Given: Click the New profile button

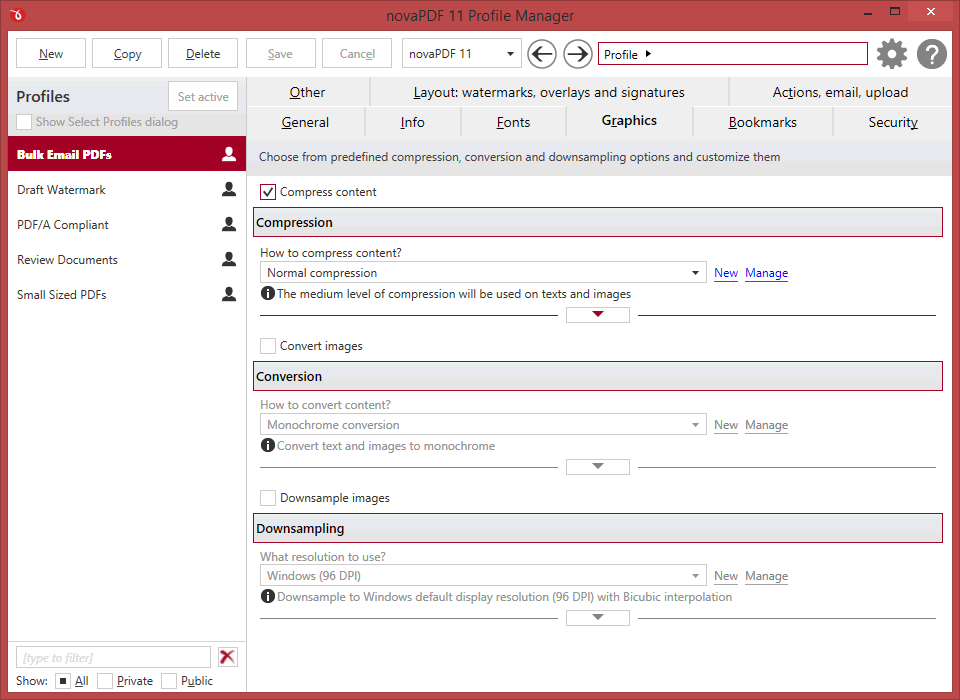Looking at the screenshot, I should pyautogui.click(x=51, y=54).
